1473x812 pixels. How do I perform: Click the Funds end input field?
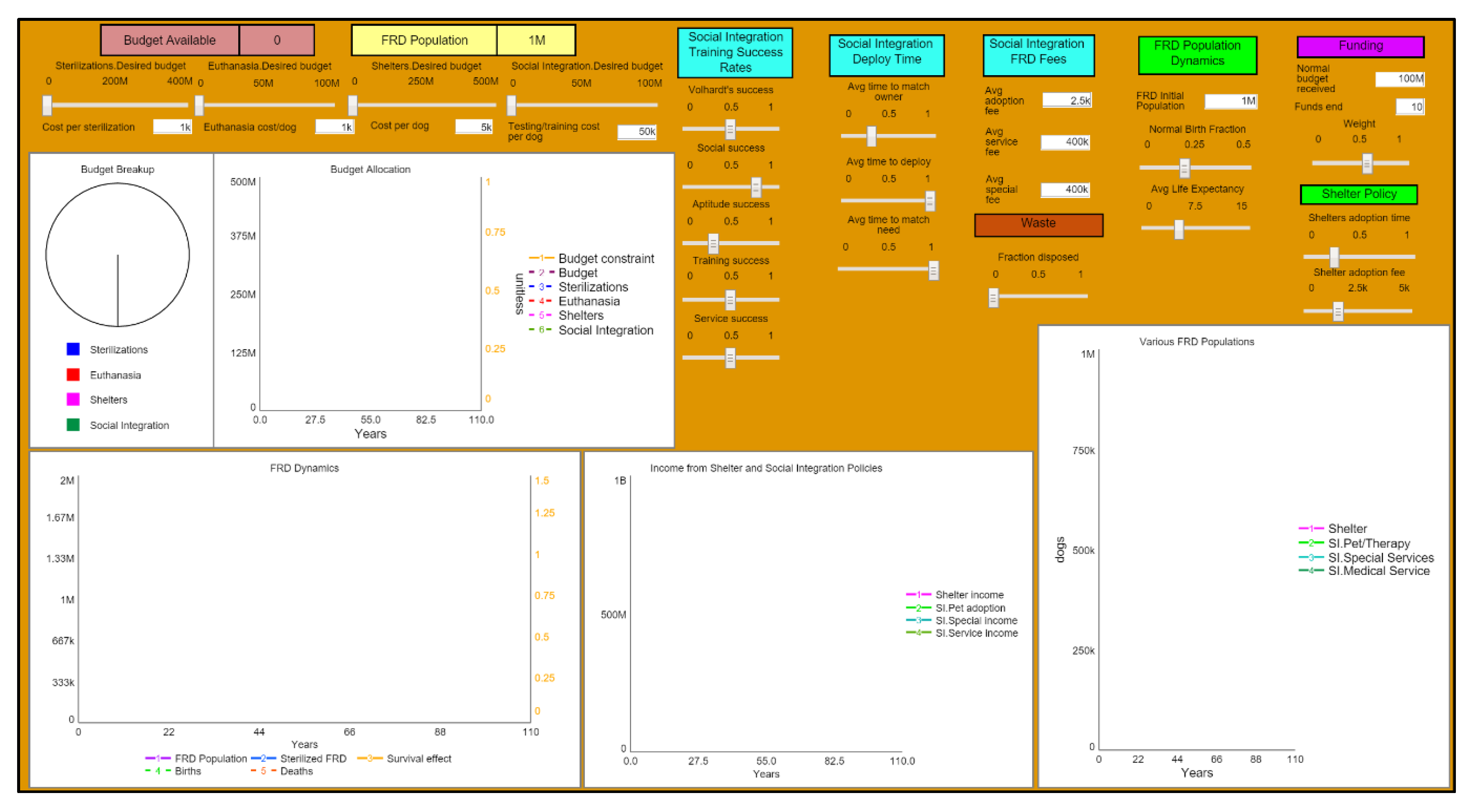1409,107
